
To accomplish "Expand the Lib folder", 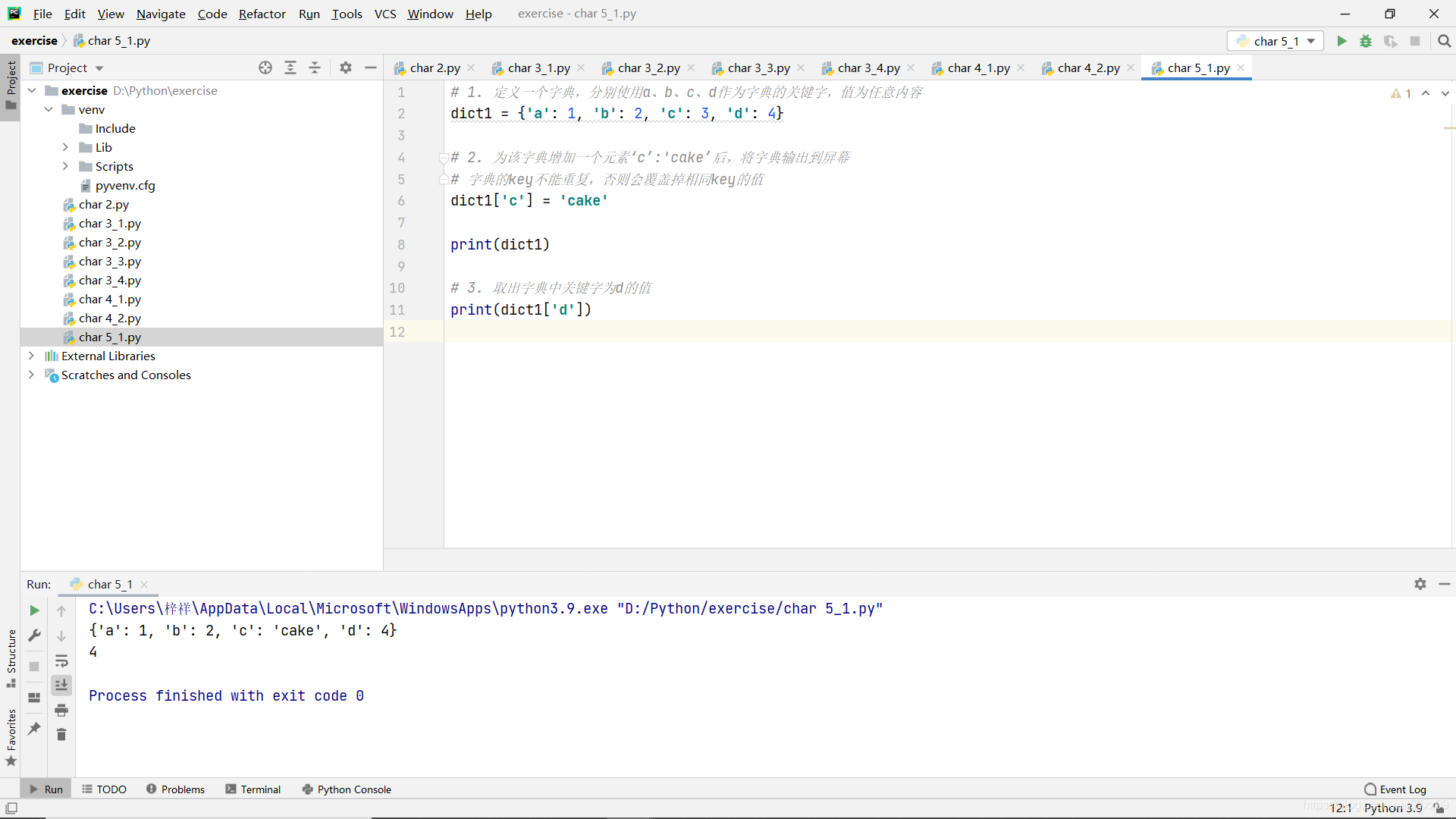I will tap(65, 147).
